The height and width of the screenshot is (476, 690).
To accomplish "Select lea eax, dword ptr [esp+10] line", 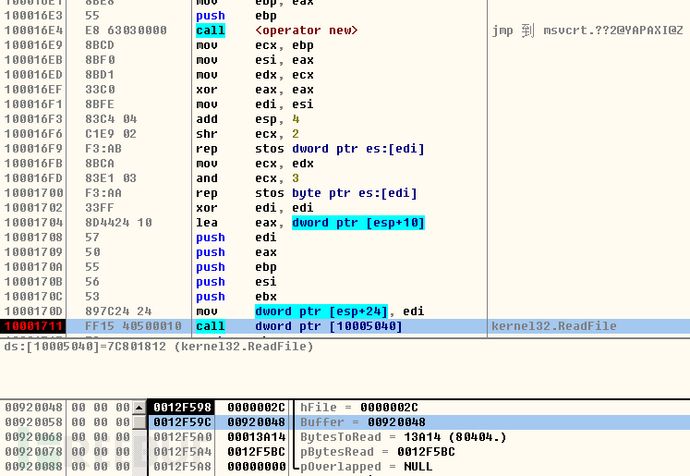I will tap(345, 223).
